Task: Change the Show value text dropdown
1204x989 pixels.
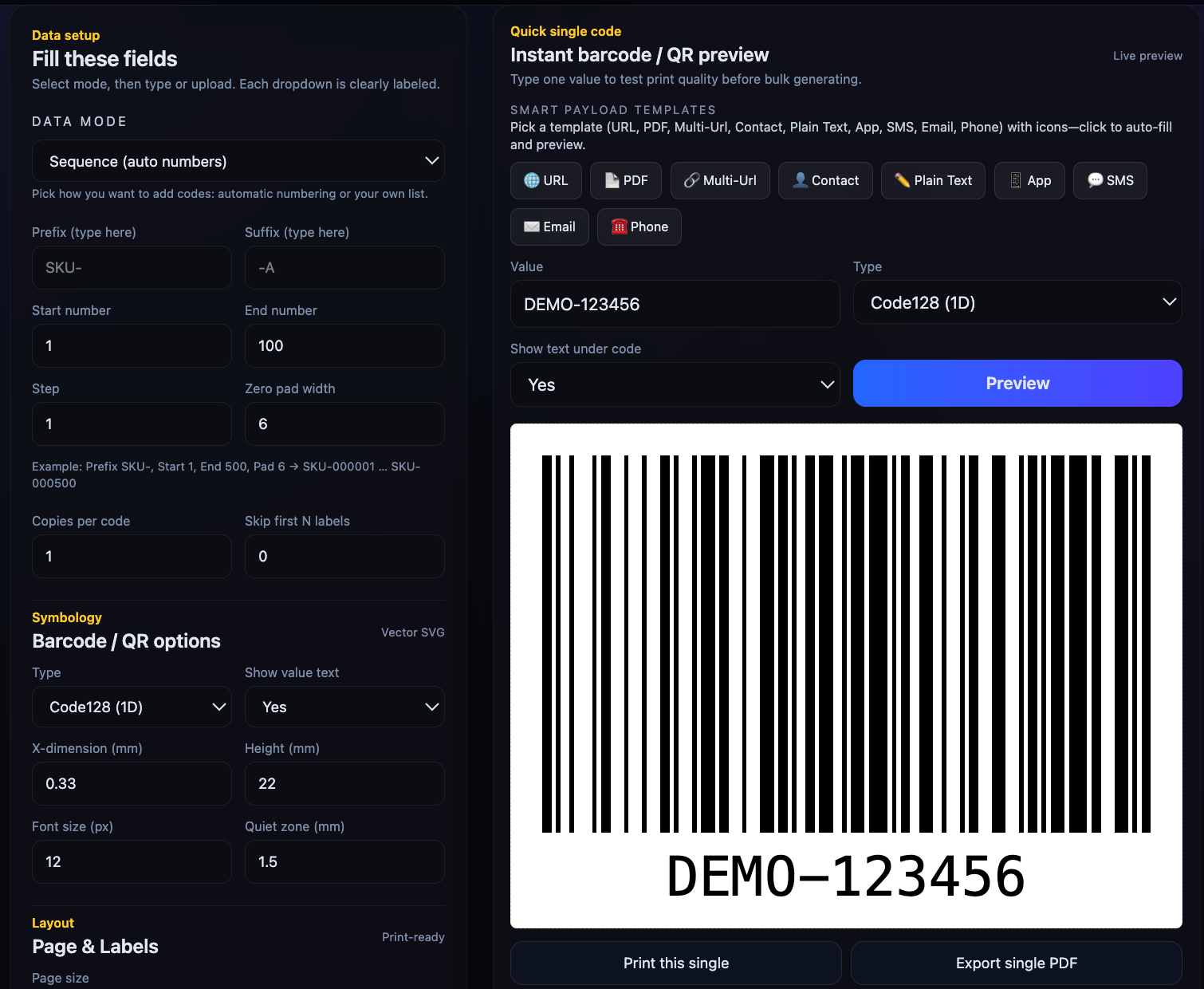Action: (x=344, y=707)
